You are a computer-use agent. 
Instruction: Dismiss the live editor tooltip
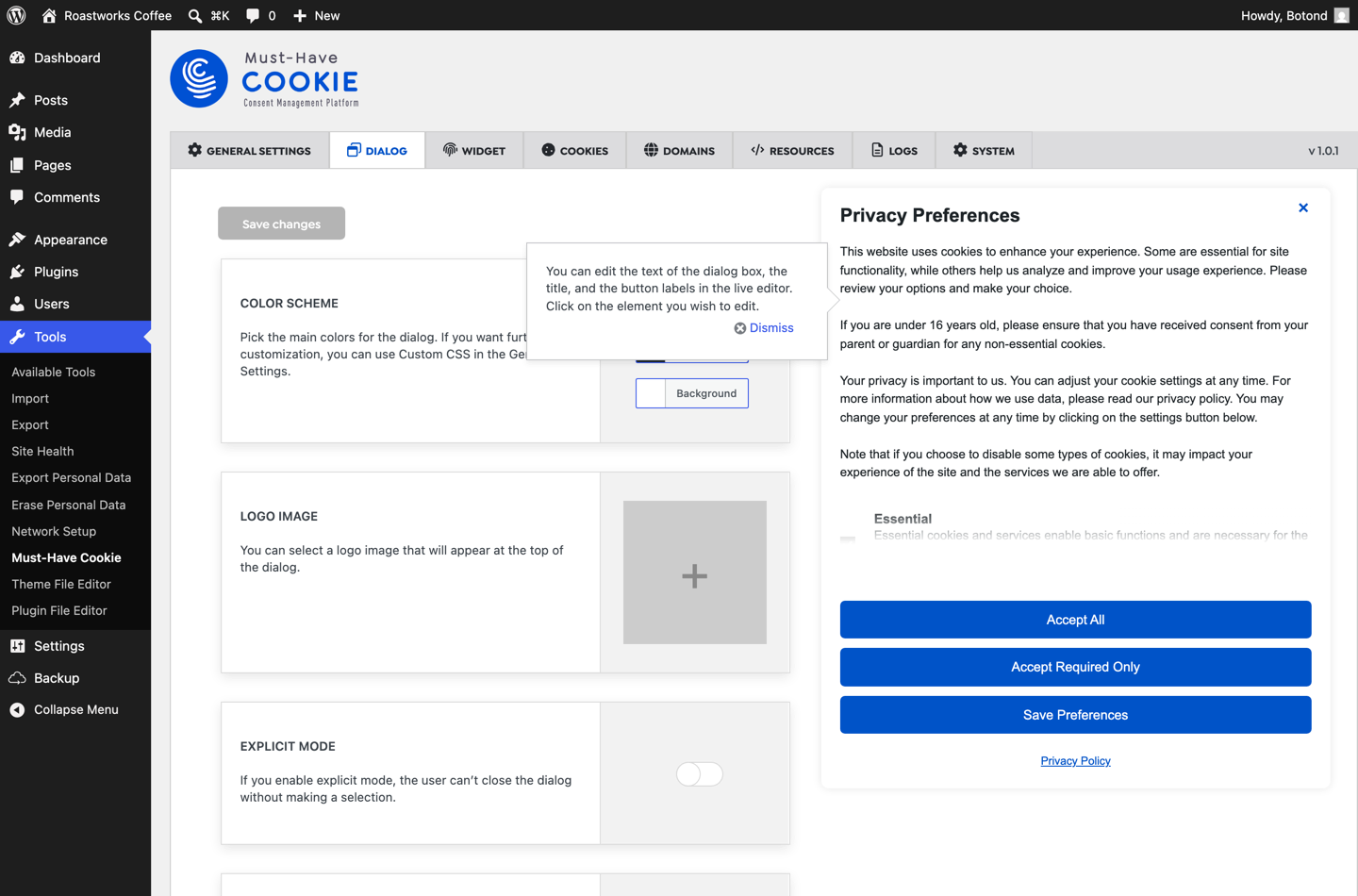(x=764, y=328)
